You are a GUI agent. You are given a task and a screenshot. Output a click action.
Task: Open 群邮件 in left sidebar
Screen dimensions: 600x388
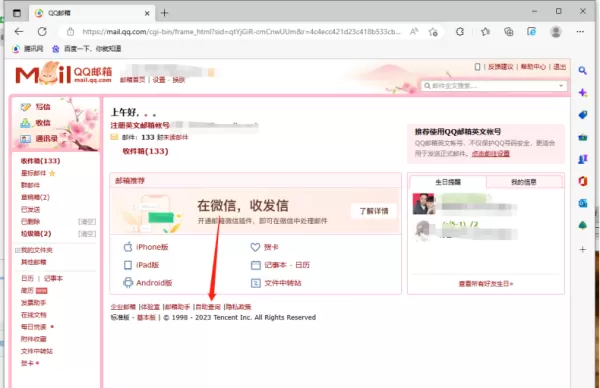[31, 185]
